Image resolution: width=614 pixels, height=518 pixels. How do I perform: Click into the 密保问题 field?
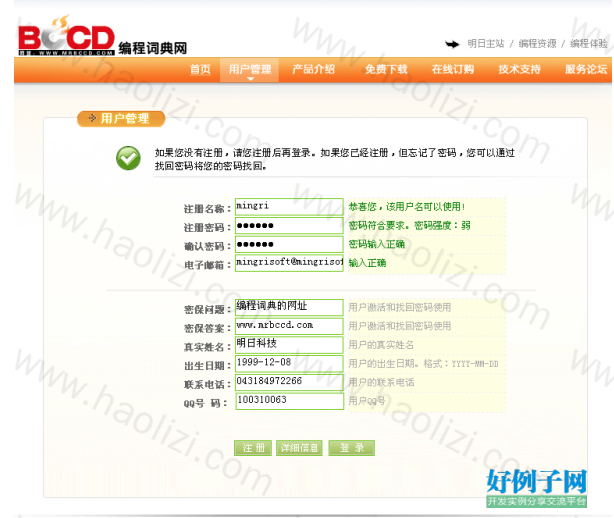tap(289, 307)
